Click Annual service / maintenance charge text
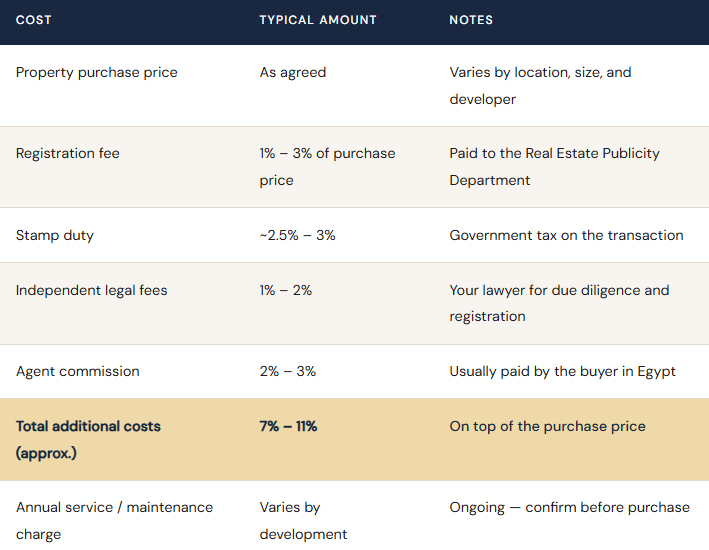Image resolution: width=709 pixels, height=550 pixels. tap(114, 521)
